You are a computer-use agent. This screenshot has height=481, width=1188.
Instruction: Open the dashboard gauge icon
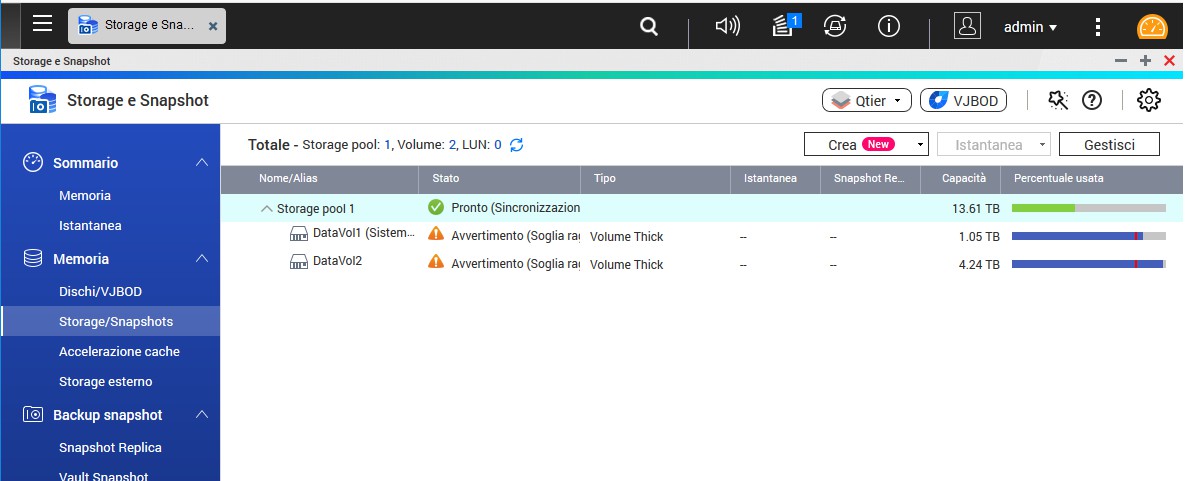point(1152,27)
